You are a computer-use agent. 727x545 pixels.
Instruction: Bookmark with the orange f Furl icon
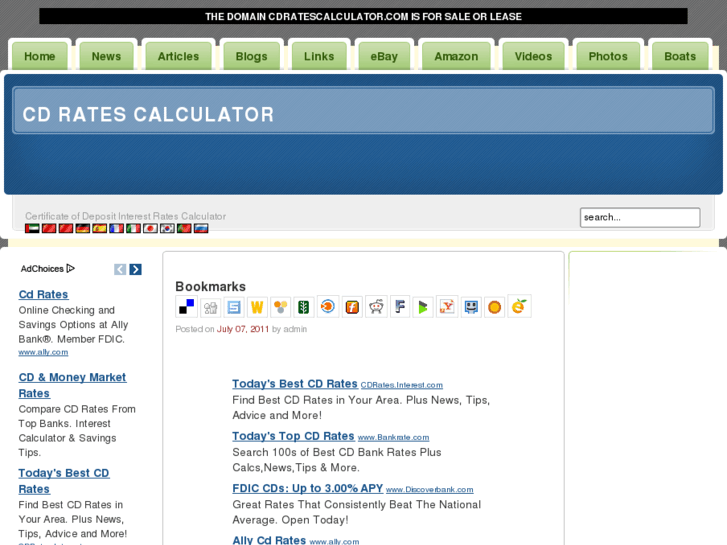(x=352, y=307)
